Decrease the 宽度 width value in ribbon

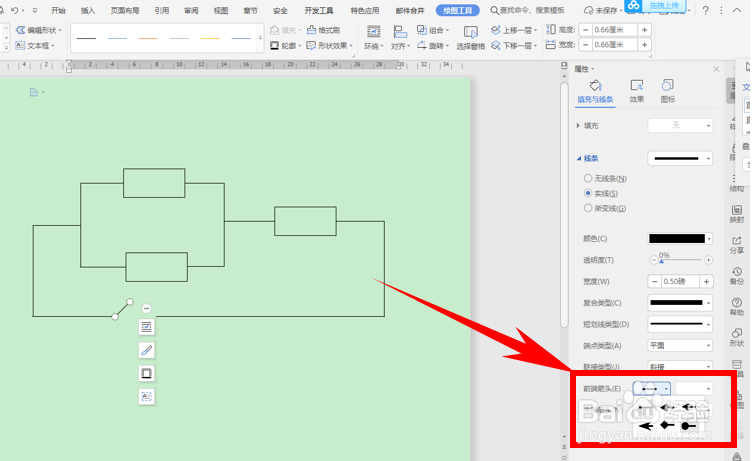pyautogui.click(x=585, y=45)
